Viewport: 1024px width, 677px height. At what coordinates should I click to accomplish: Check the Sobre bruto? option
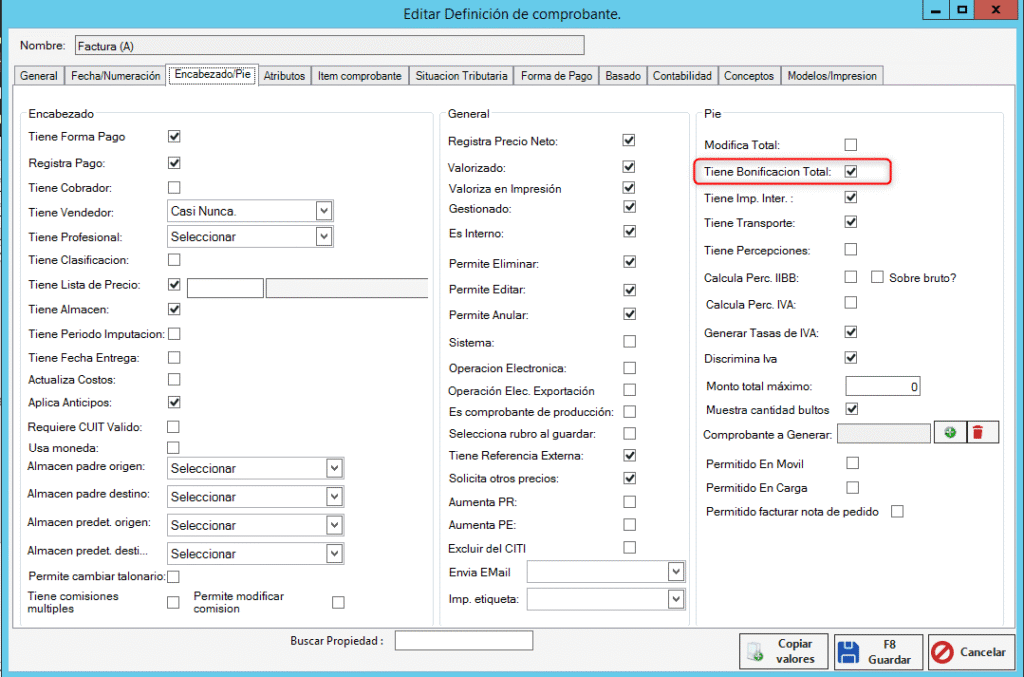pyautogui.click(x=877, y=277)
